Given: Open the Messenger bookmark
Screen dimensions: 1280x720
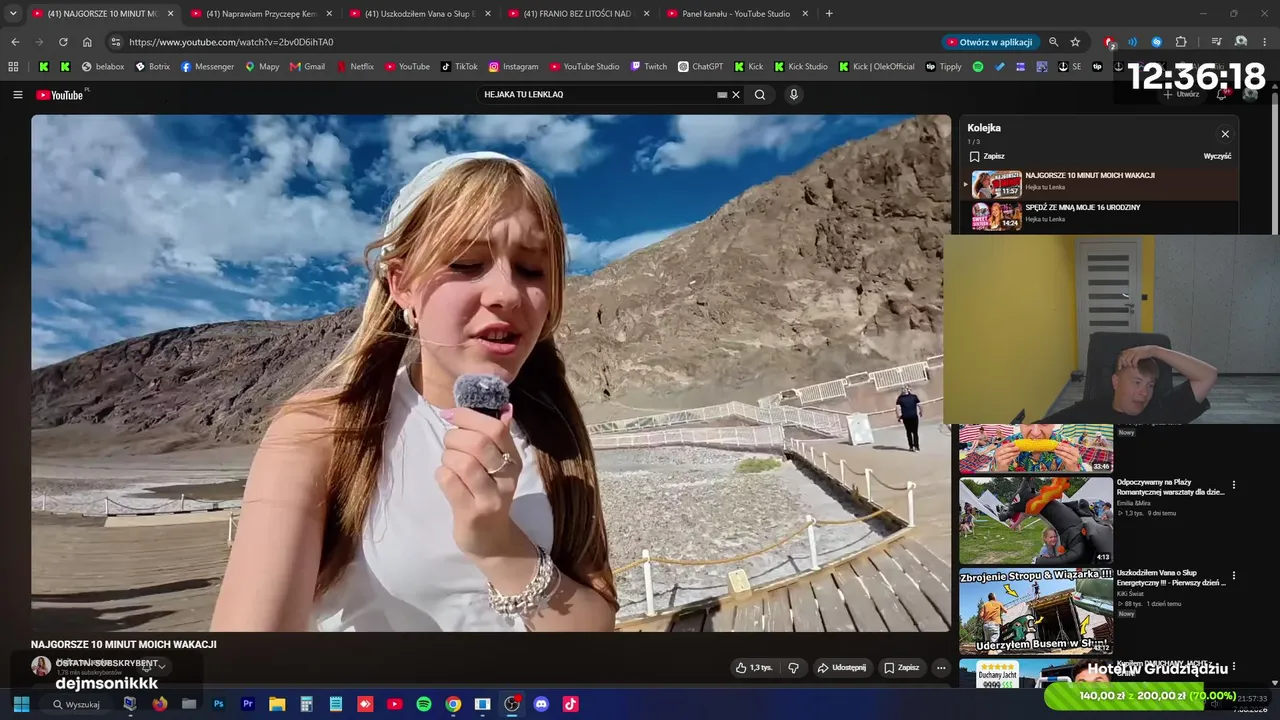Looking at the screenshot, I should click(x=207, y=67).
